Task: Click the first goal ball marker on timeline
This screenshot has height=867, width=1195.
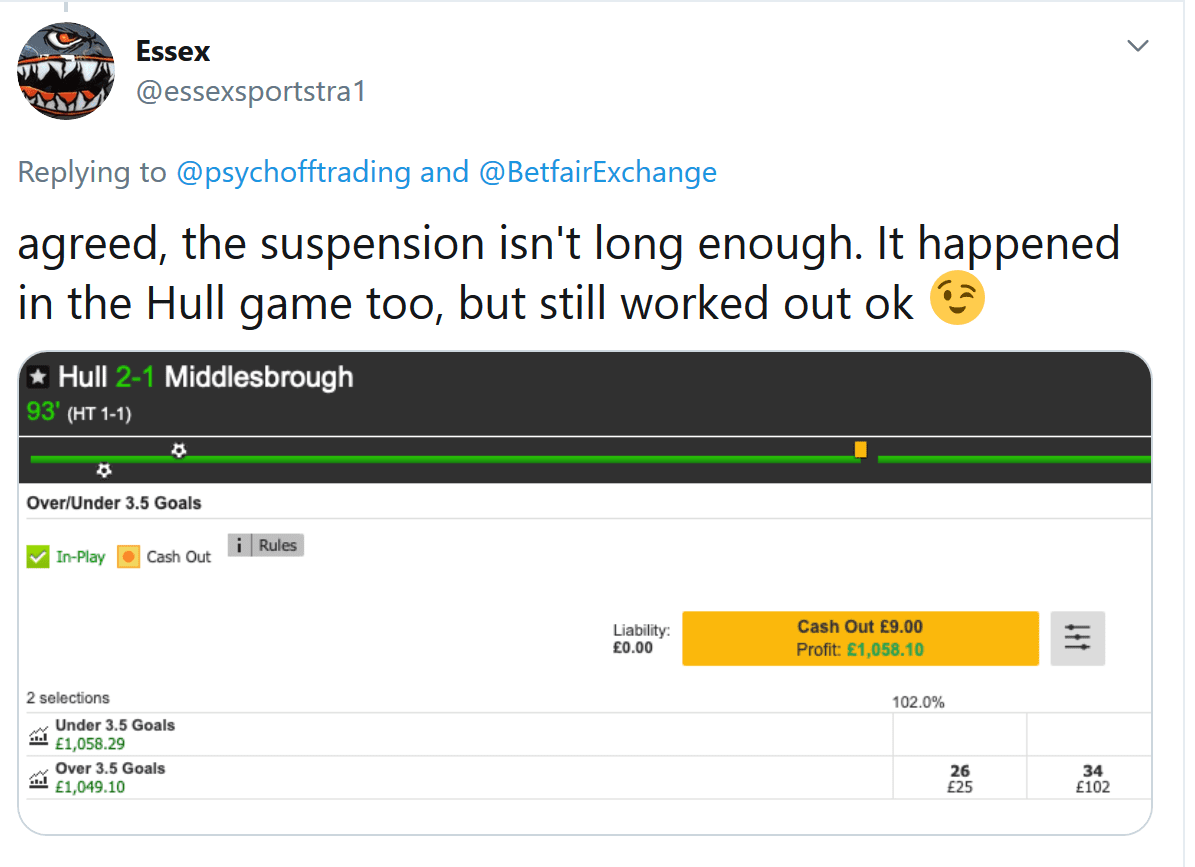Action: coord(178,450)
